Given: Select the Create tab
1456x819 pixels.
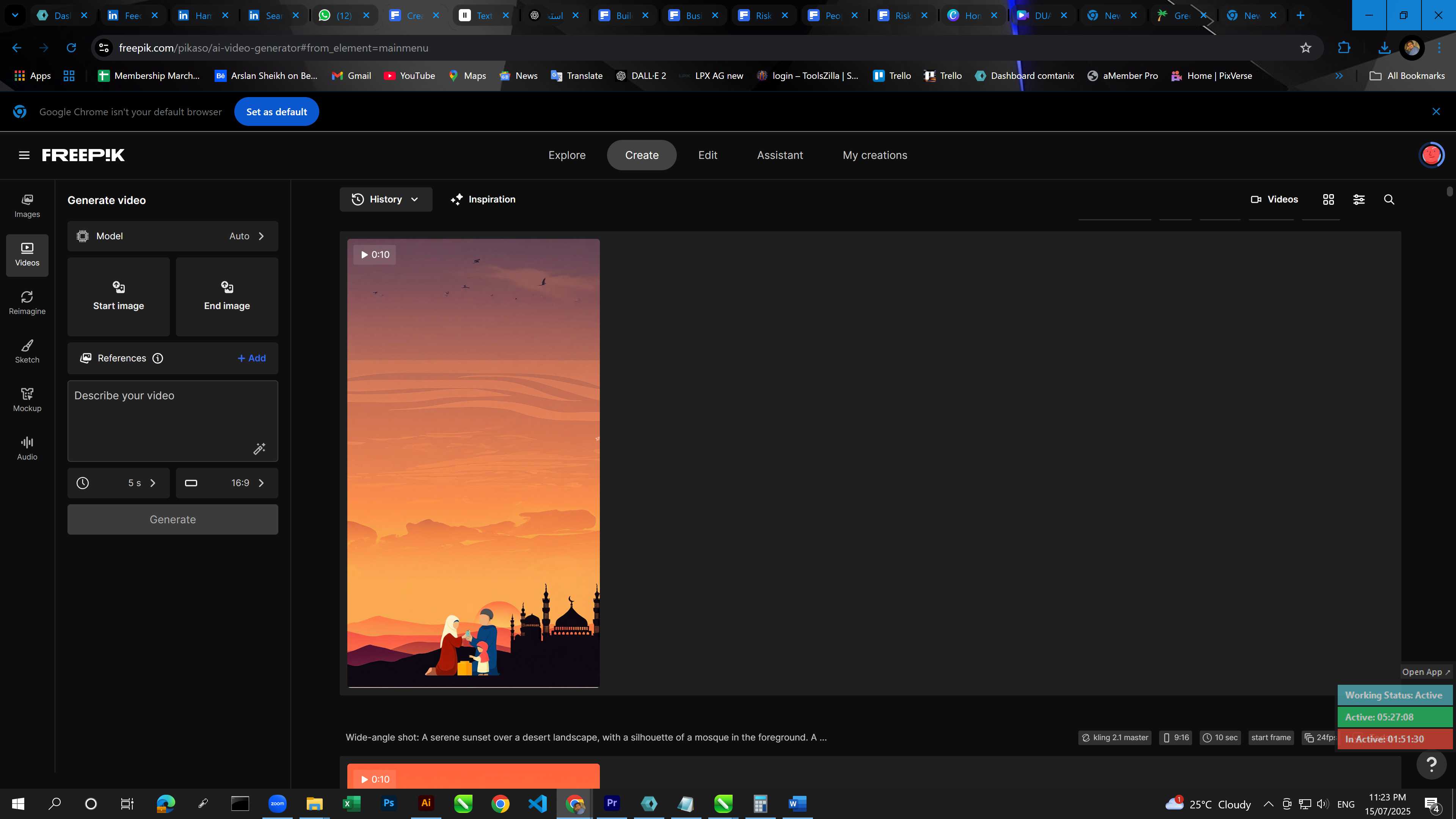Looking at the screenshot, I should click(x=642, y=155).
